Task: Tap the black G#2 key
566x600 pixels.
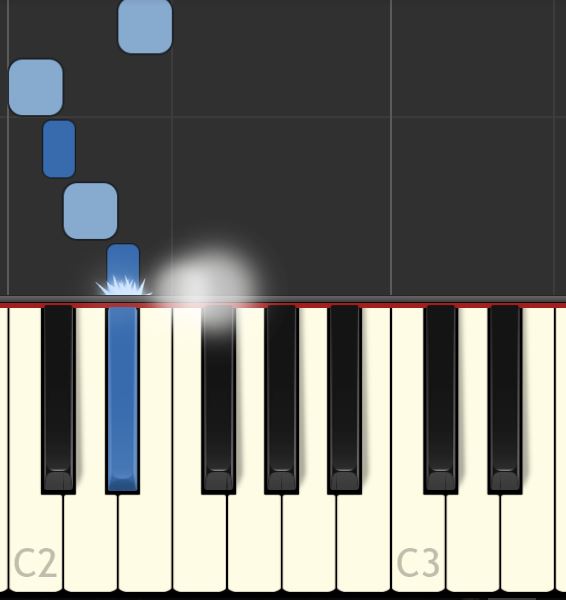Action: click(x=281, y=398)
